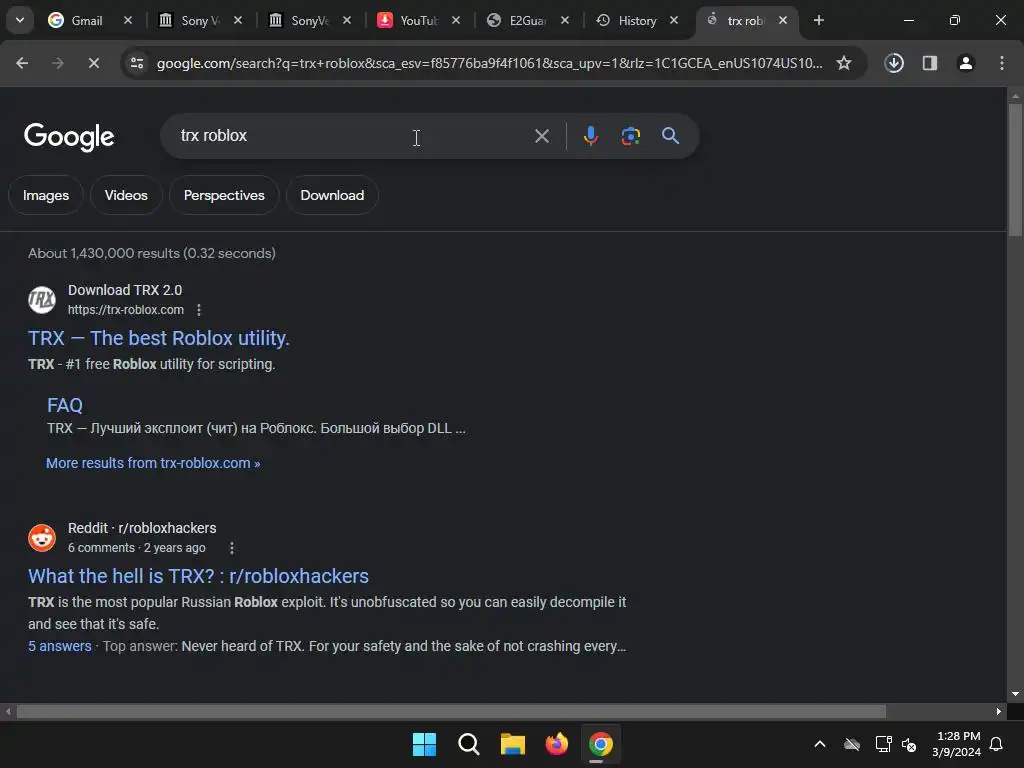Open Windows taskbar search

coord(468,744)
